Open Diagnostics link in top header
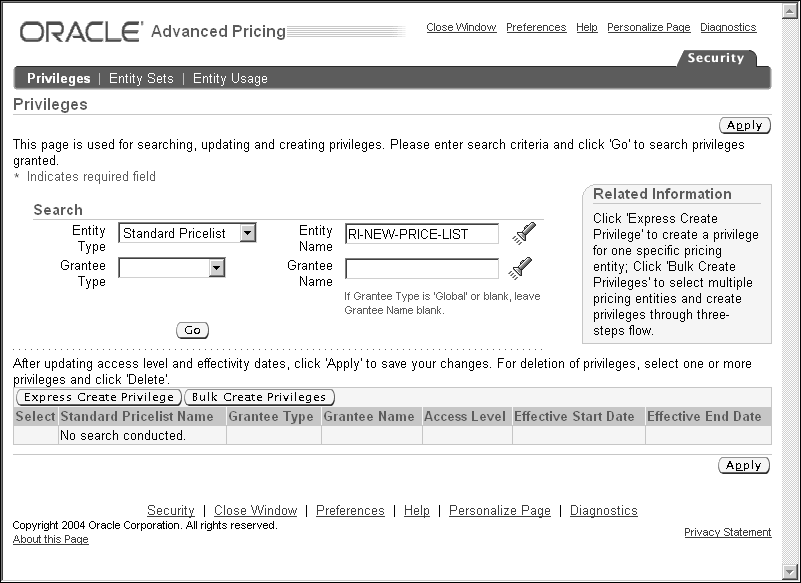Image resolution: width=801 pixels, height=583 pixels. coord(728,27)
